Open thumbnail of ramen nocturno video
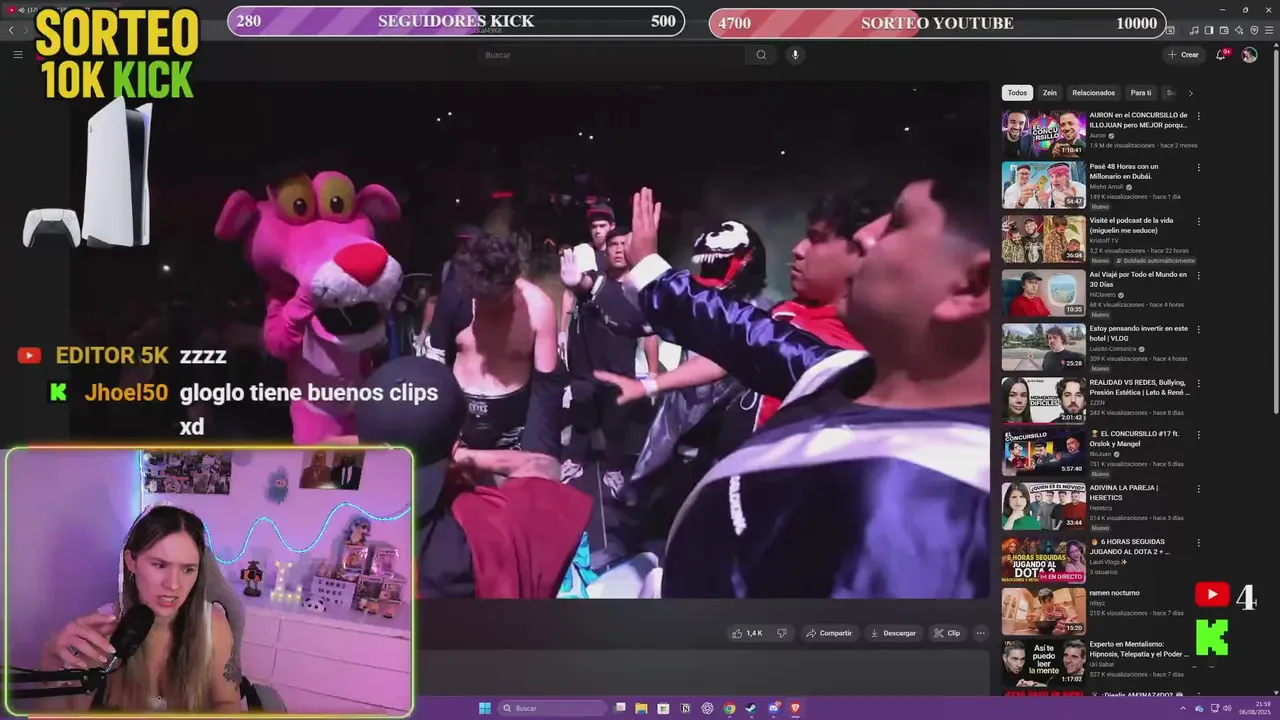 coord(1043,611)
